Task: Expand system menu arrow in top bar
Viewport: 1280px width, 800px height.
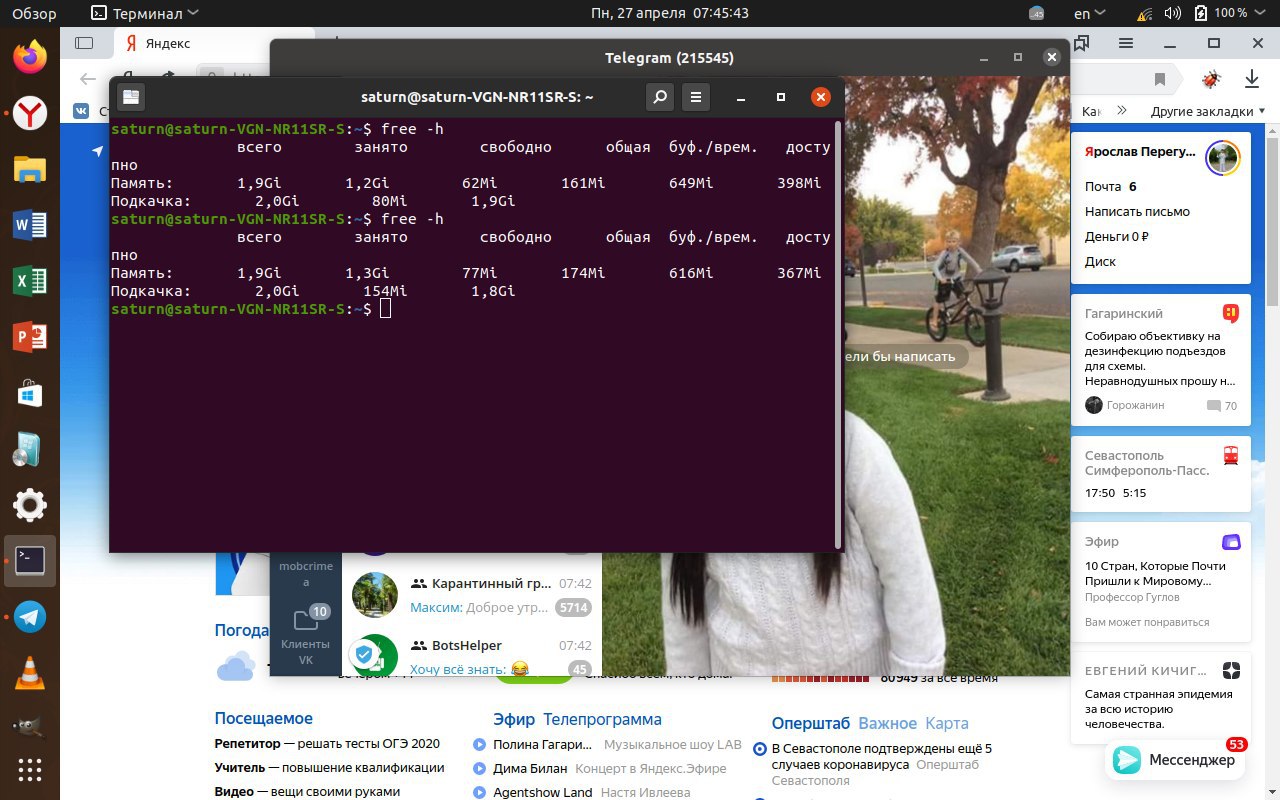Action: coord(1262,14)
